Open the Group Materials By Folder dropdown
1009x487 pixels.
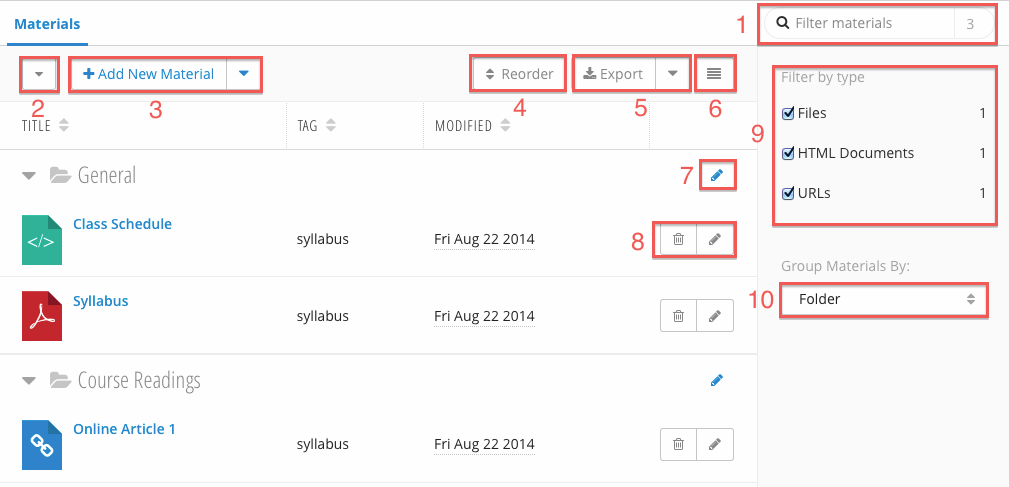point(884,299)
